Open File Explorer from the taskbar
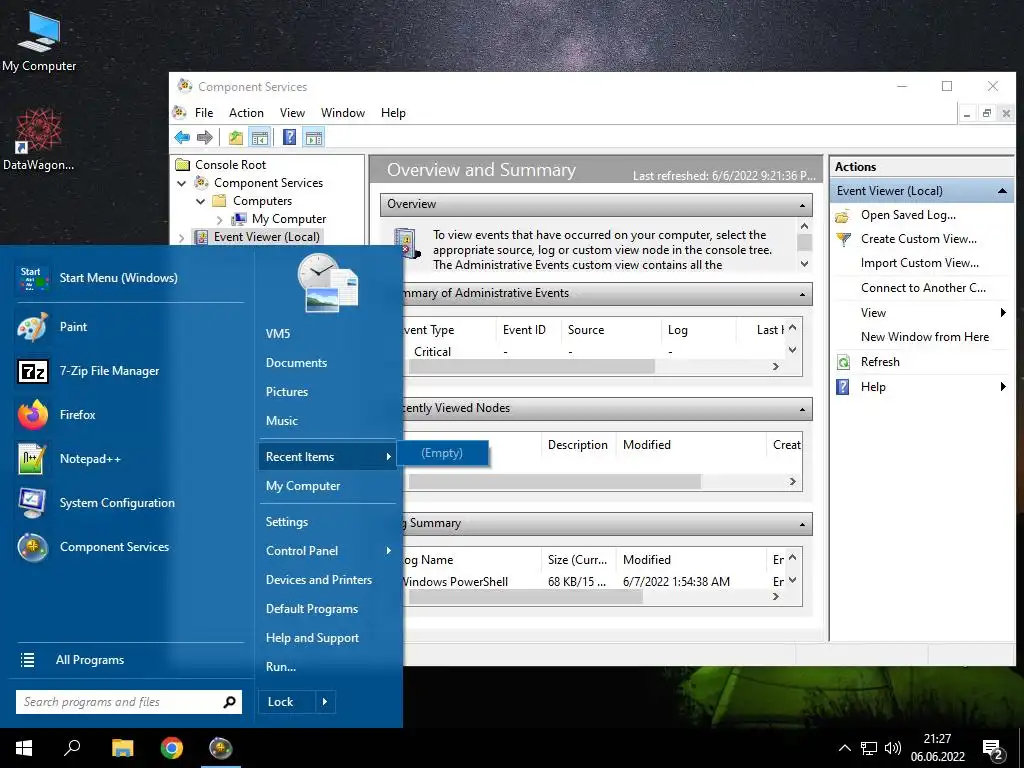The width and height of the screenshot is (1024, 768). pyautogui.click(x=122, y=748)
